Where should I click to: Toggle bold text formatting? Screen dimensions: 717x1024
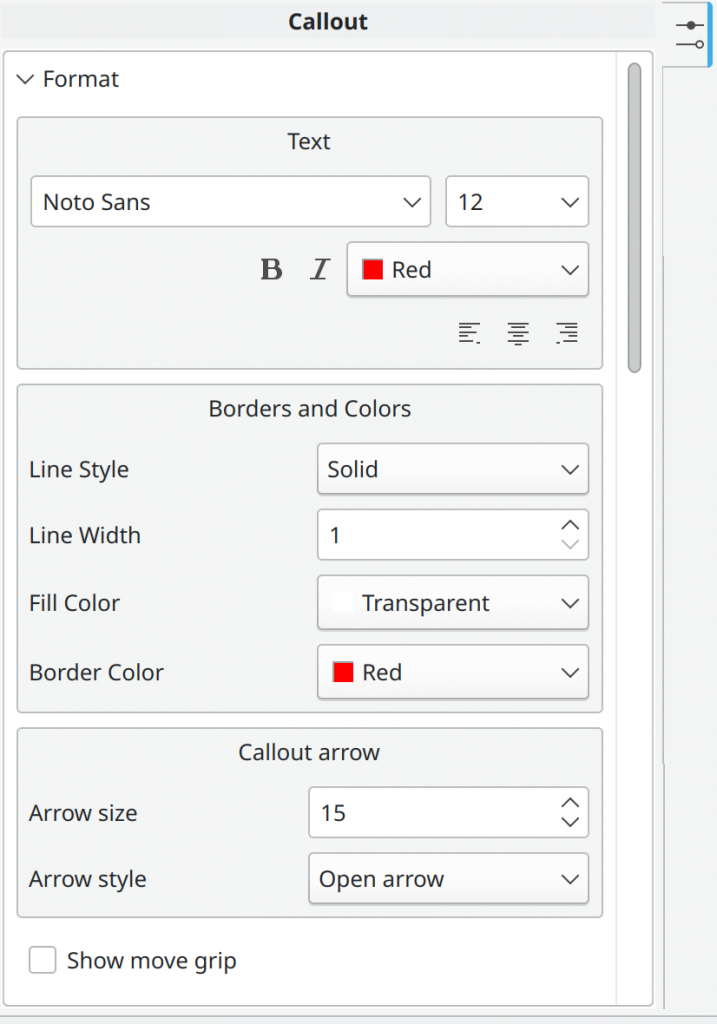[271, 269]
